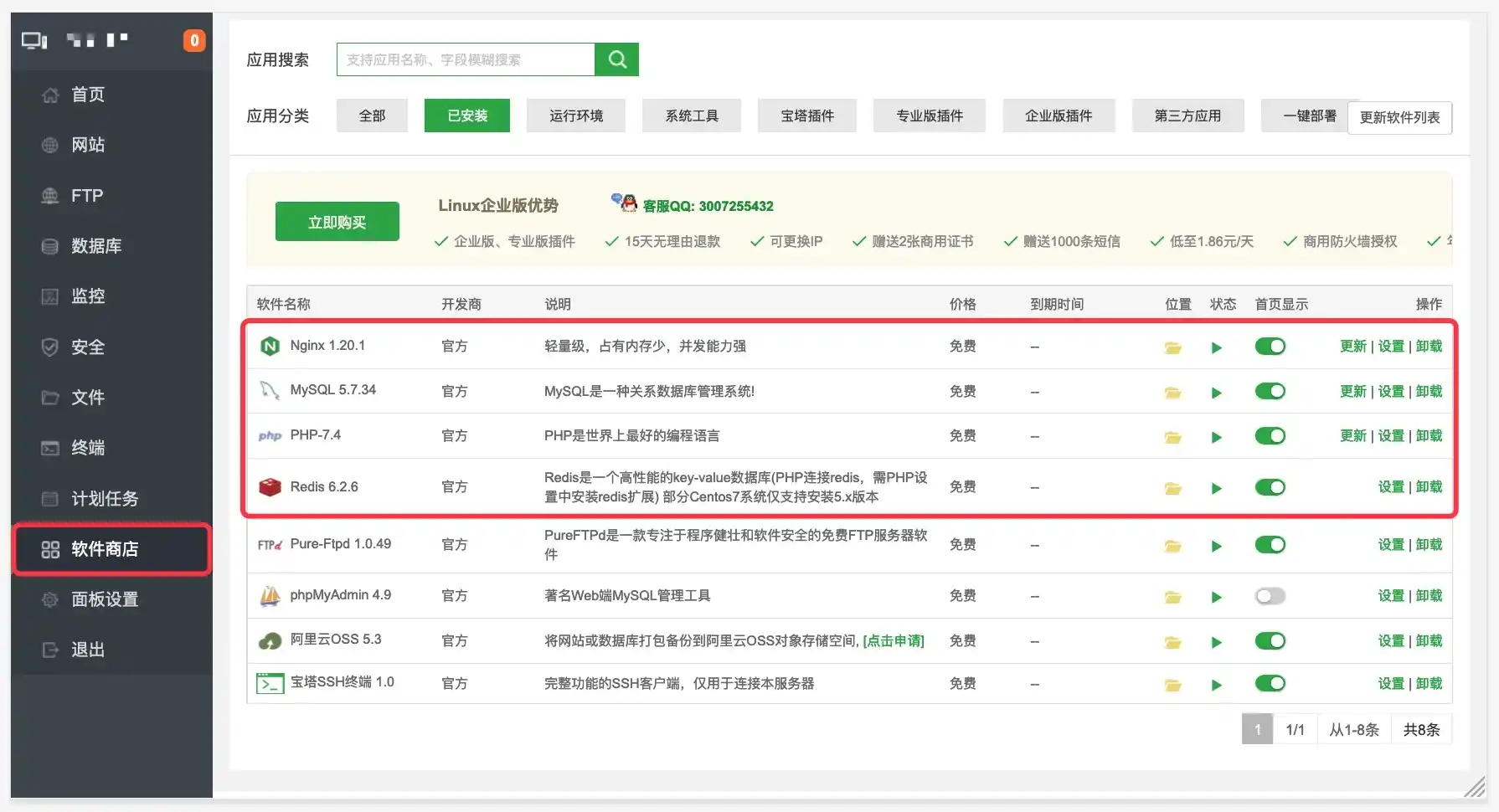Click the 退出 logout icon in sidebar

pyautogui.click(x=50, y=650)
